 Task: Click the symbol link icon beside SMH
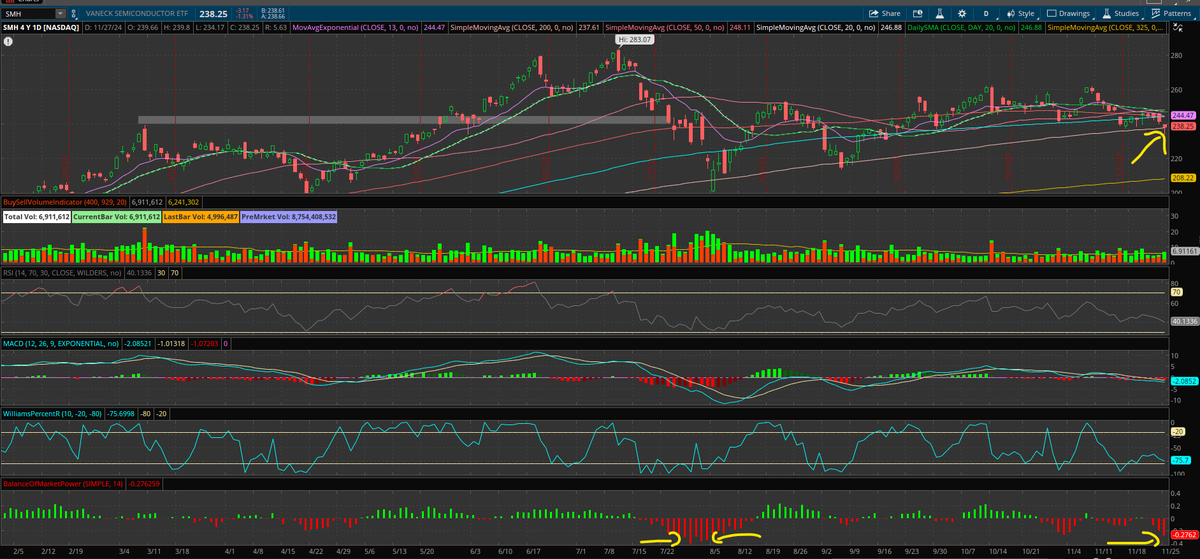pos(76,15)
